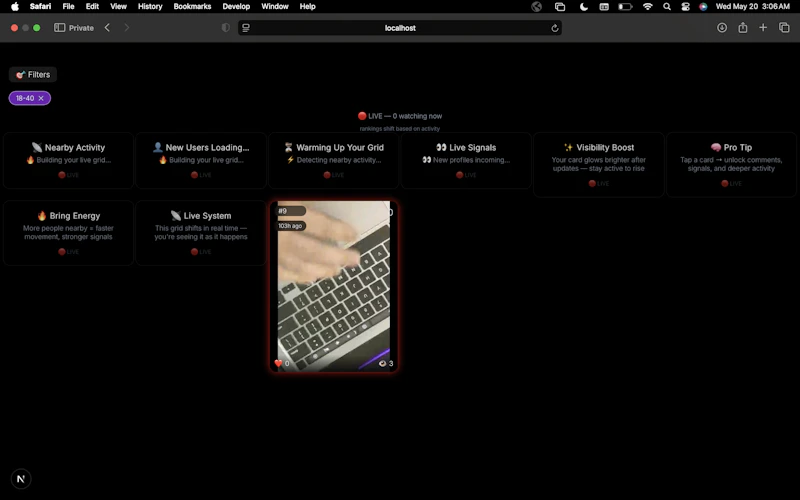This screenshot has width=800, height=500.
Task: Click the LIVE 0 watching now status
Action: 399,116
